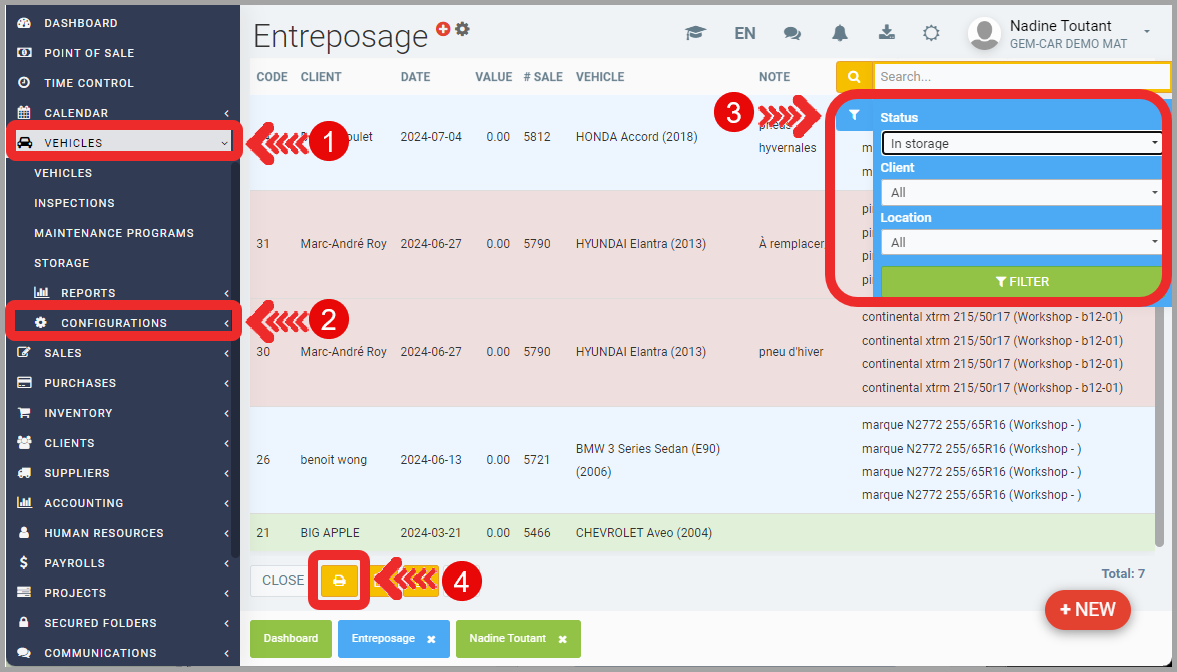Close the Entreposage tab

tap(431, 639)
